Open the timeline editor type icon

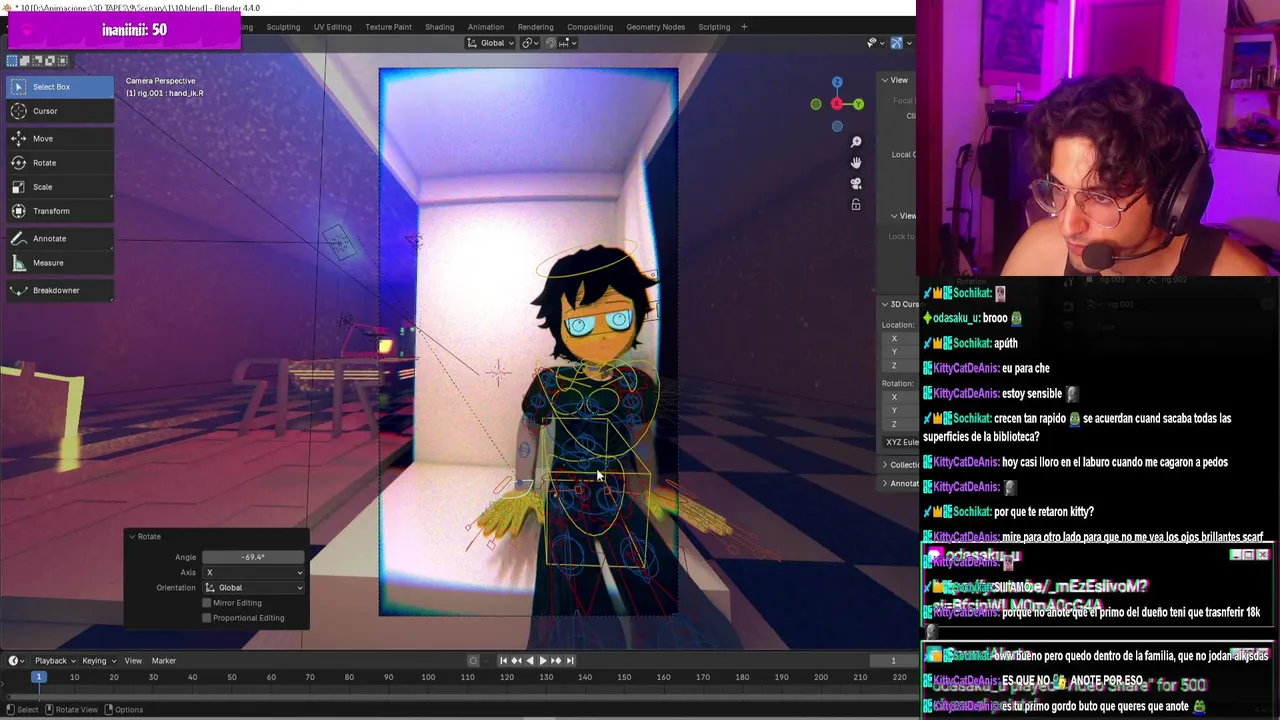pos(17,660)
